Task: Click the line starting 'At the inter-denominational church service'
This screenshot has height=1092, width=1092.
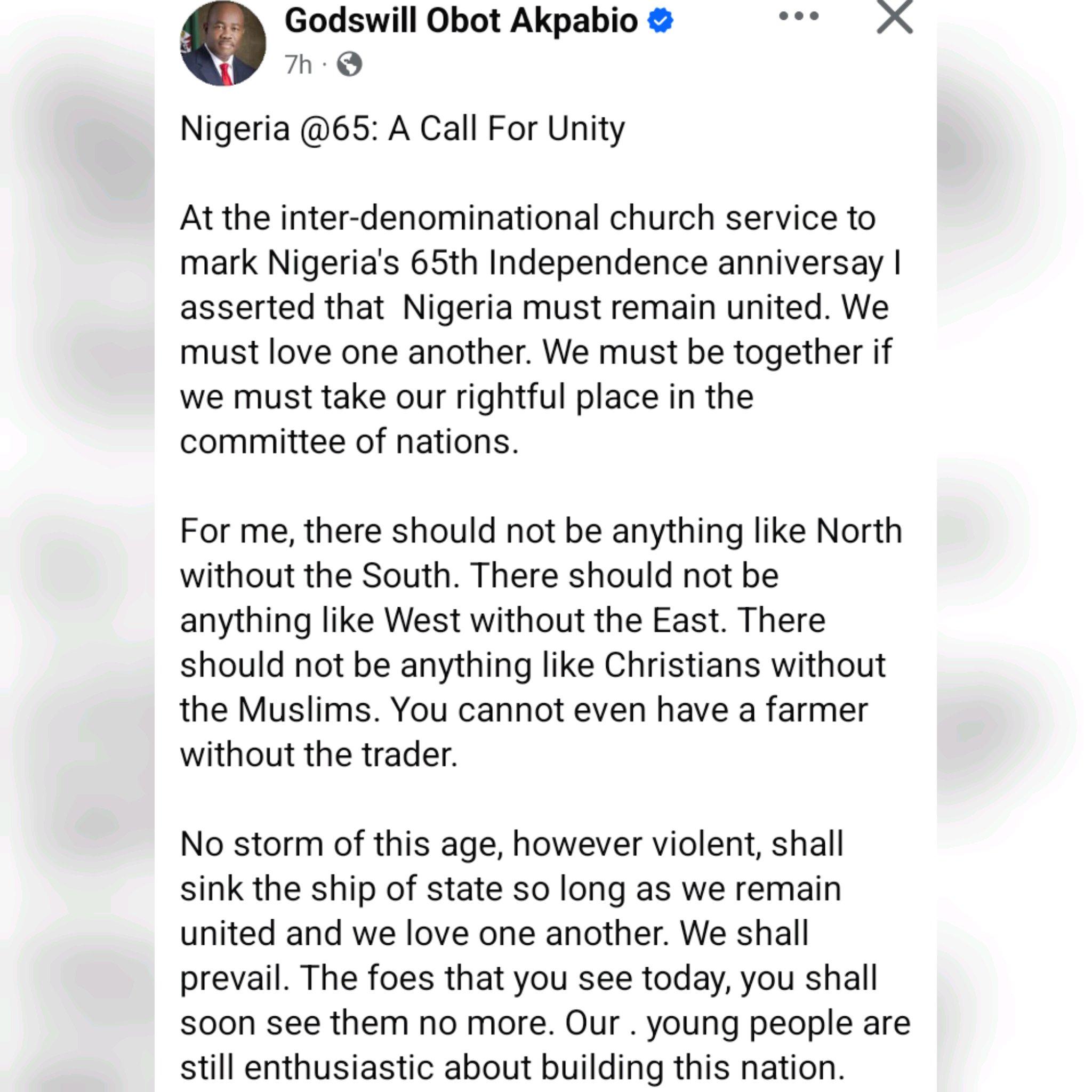Action: coord(527,218)
